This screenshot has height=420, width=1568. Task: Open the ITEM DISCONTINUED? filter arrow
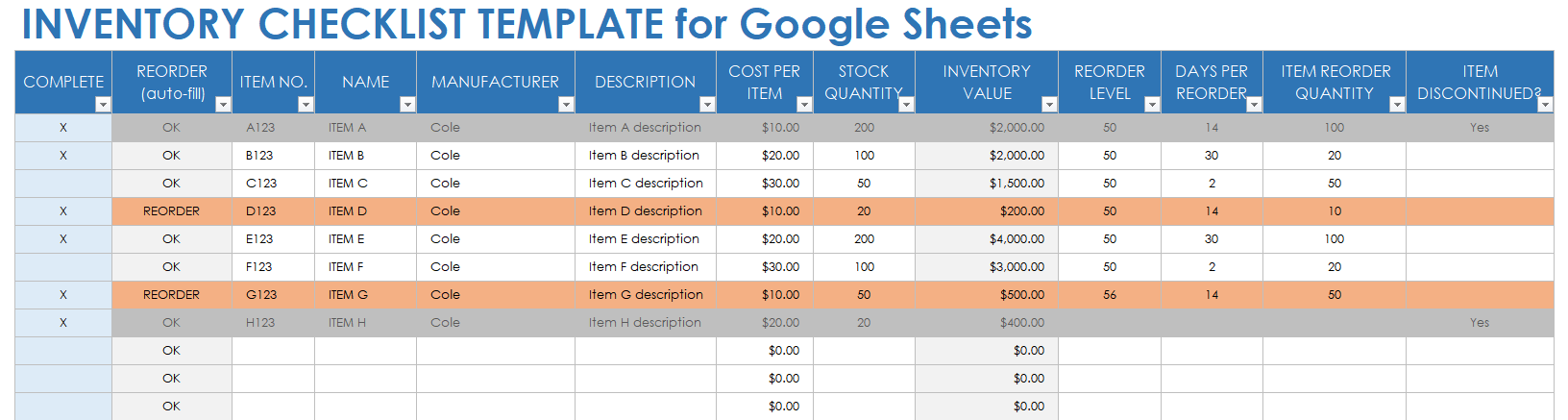[1545, 105]
